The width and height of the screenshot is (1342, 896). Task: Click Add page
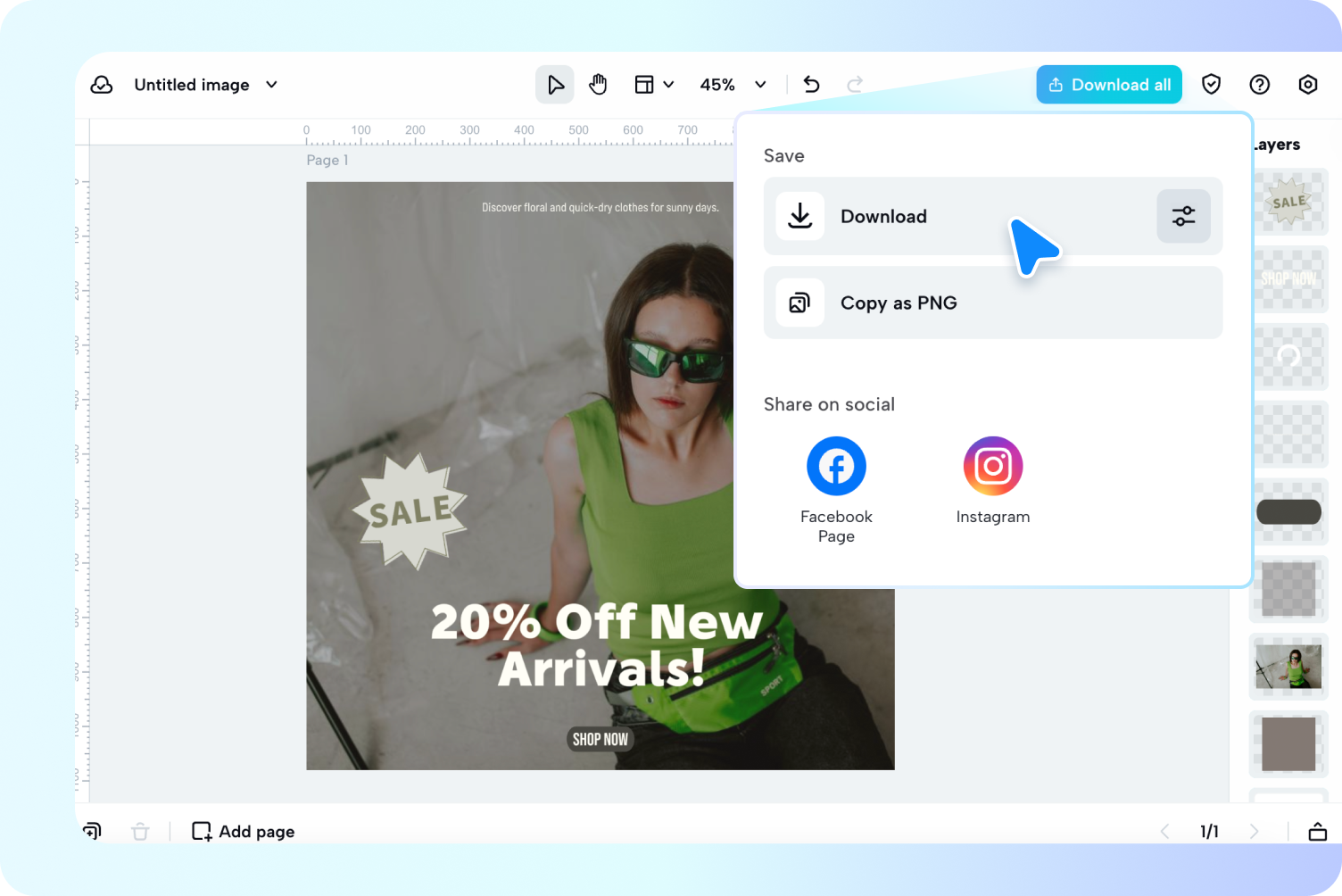point(242,831)
